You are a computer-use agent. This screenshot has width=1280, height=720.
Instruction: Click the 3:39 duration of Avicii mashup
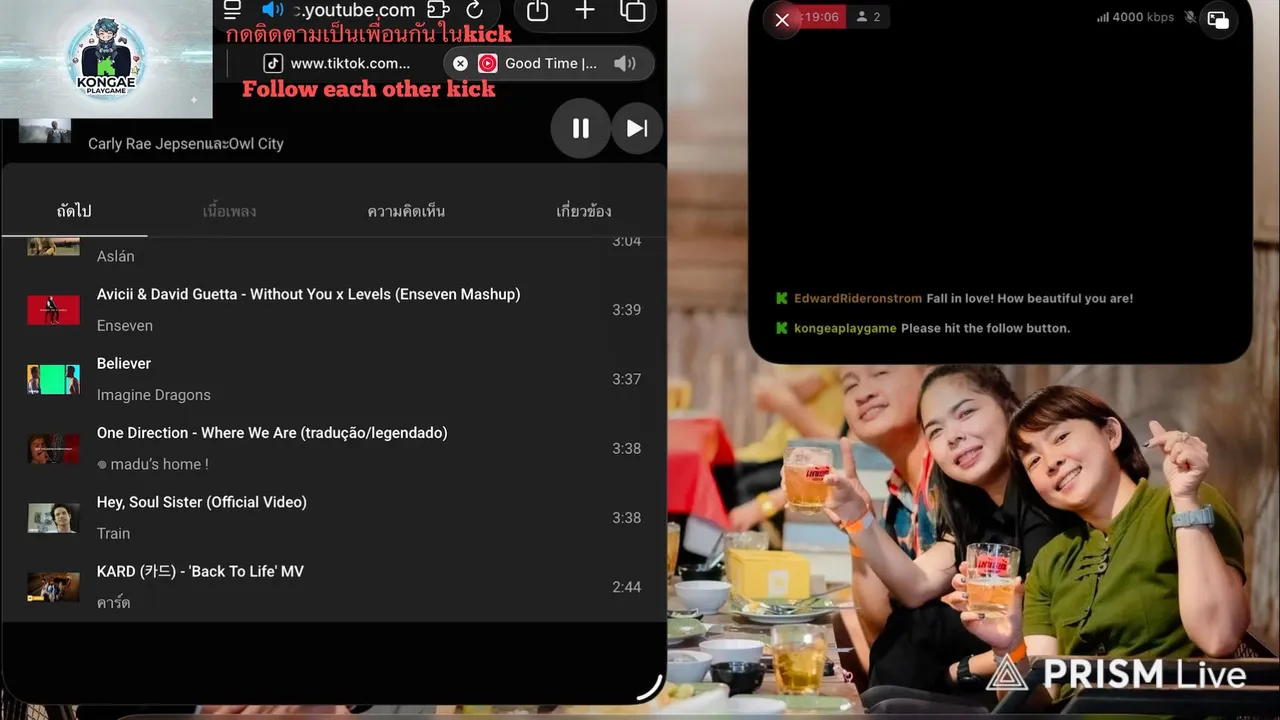tap(626, 310)
